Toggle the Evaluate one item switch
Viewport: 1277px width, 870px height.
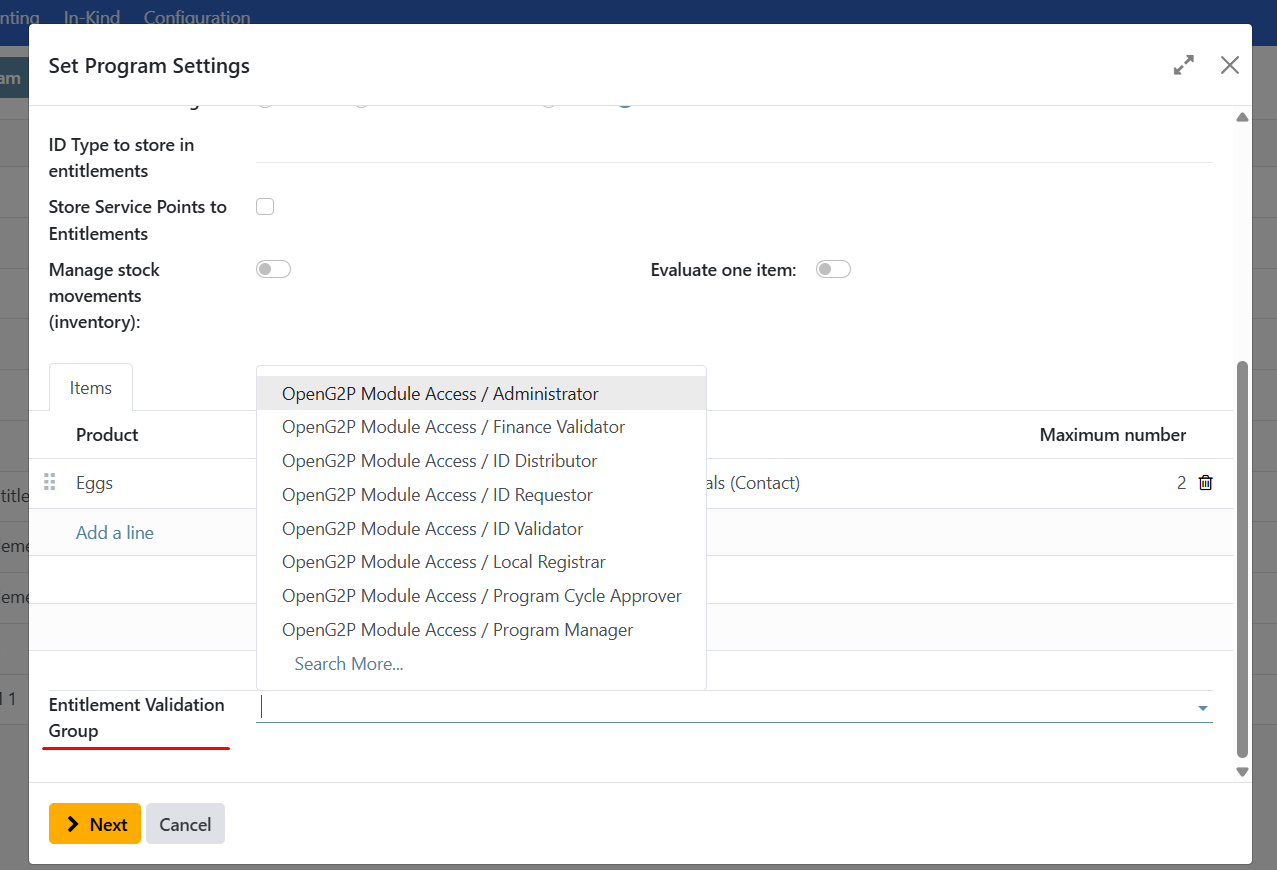pos(833,269)
